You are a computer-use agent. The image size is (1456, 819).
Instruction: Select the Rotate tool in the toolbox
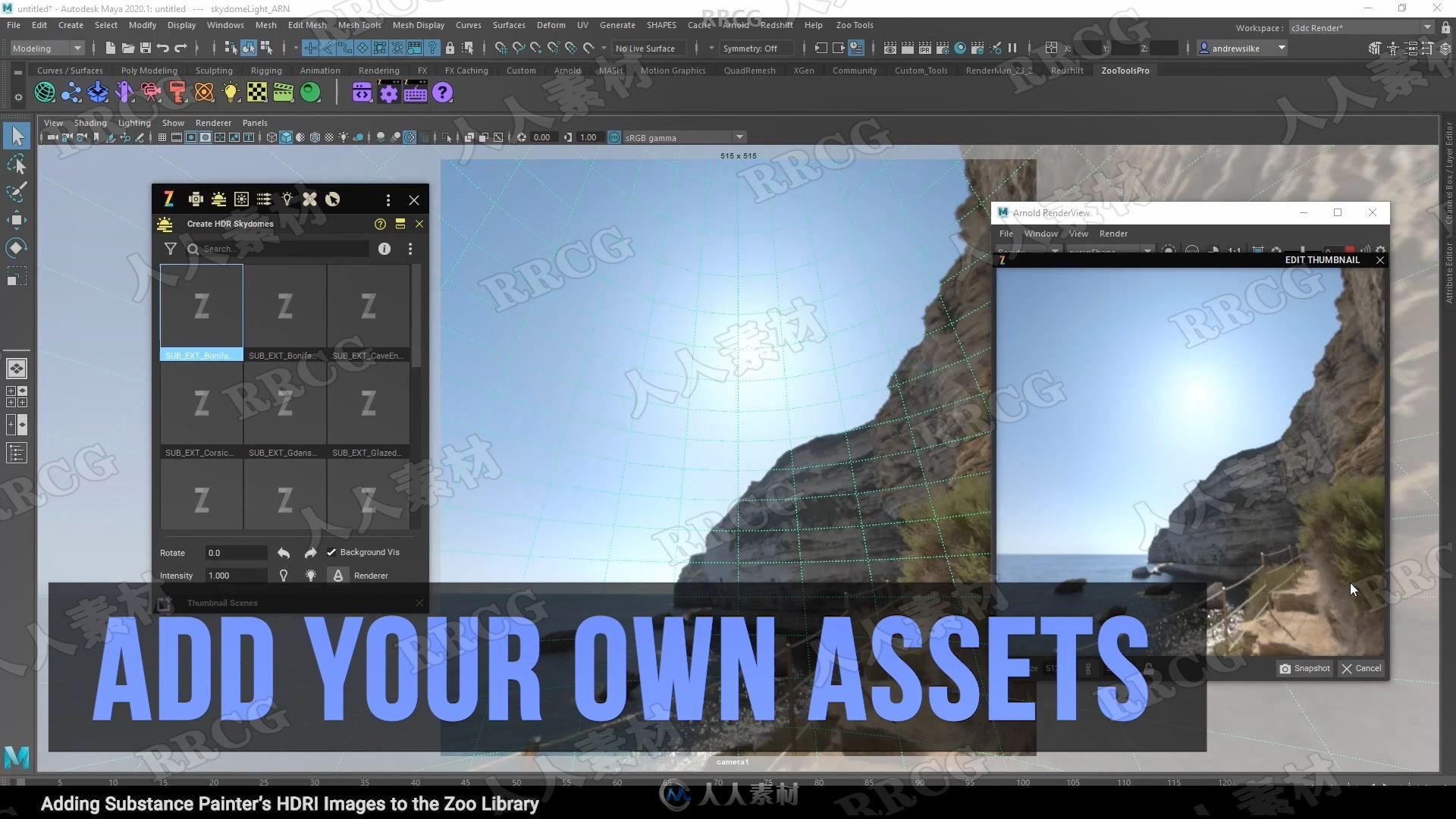(17, 248)
